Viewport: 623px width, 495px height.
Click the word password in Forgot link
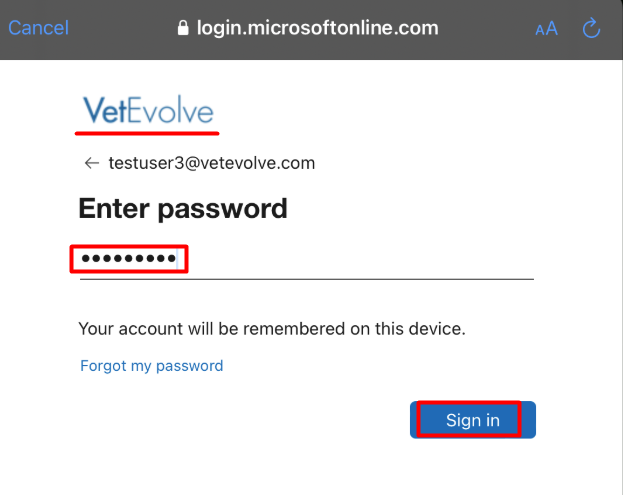(x=190, y=366)
